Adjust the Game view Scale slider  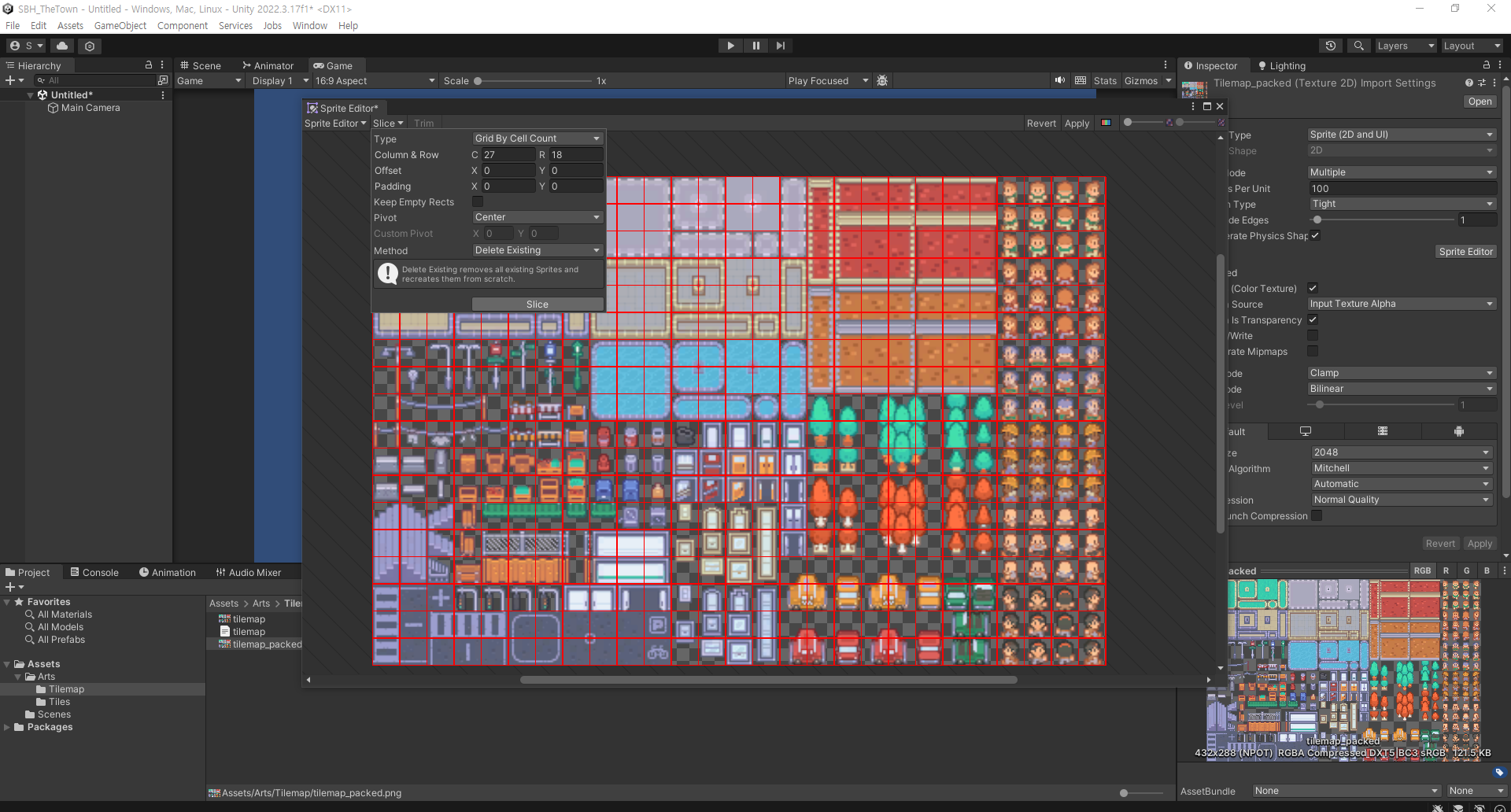pyautogui.click(x=533, y=81)
